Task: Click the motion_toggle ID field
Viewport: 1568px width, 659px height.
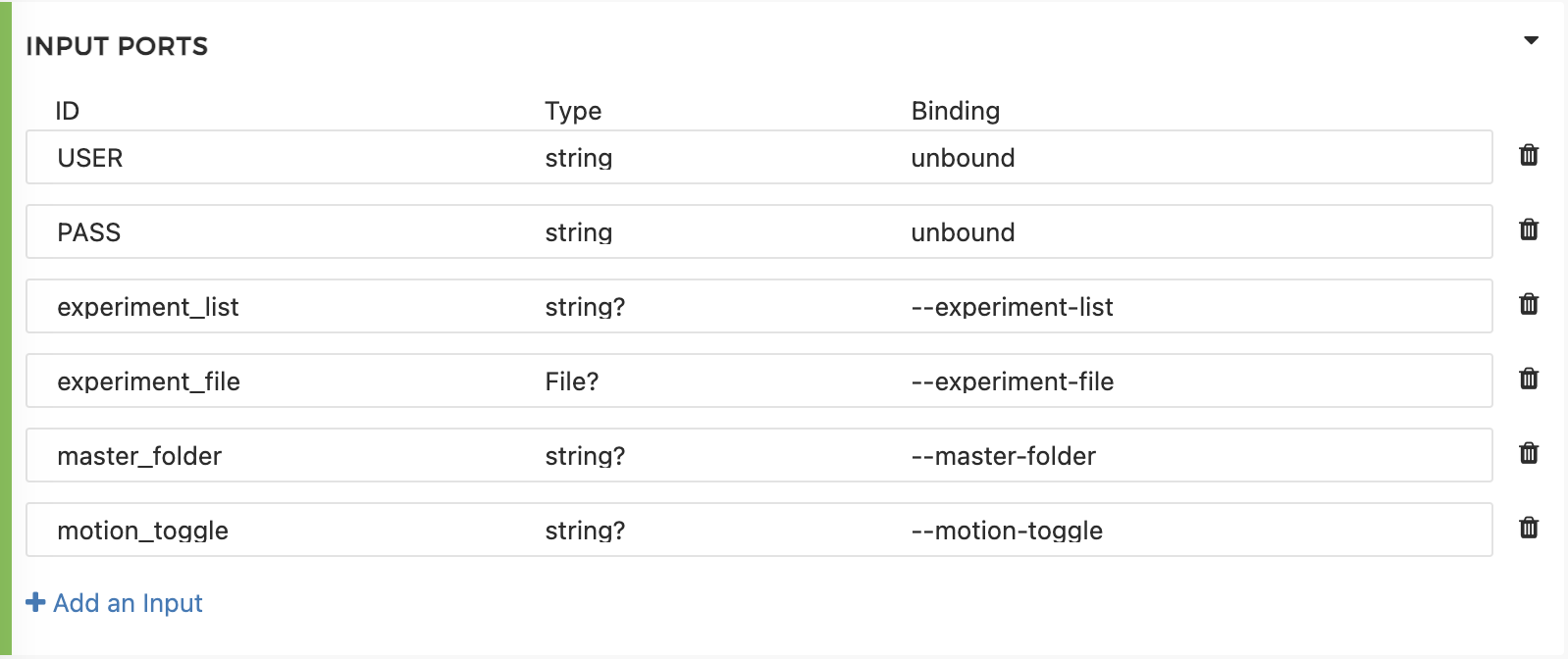Action: click(x=143, y=531)
